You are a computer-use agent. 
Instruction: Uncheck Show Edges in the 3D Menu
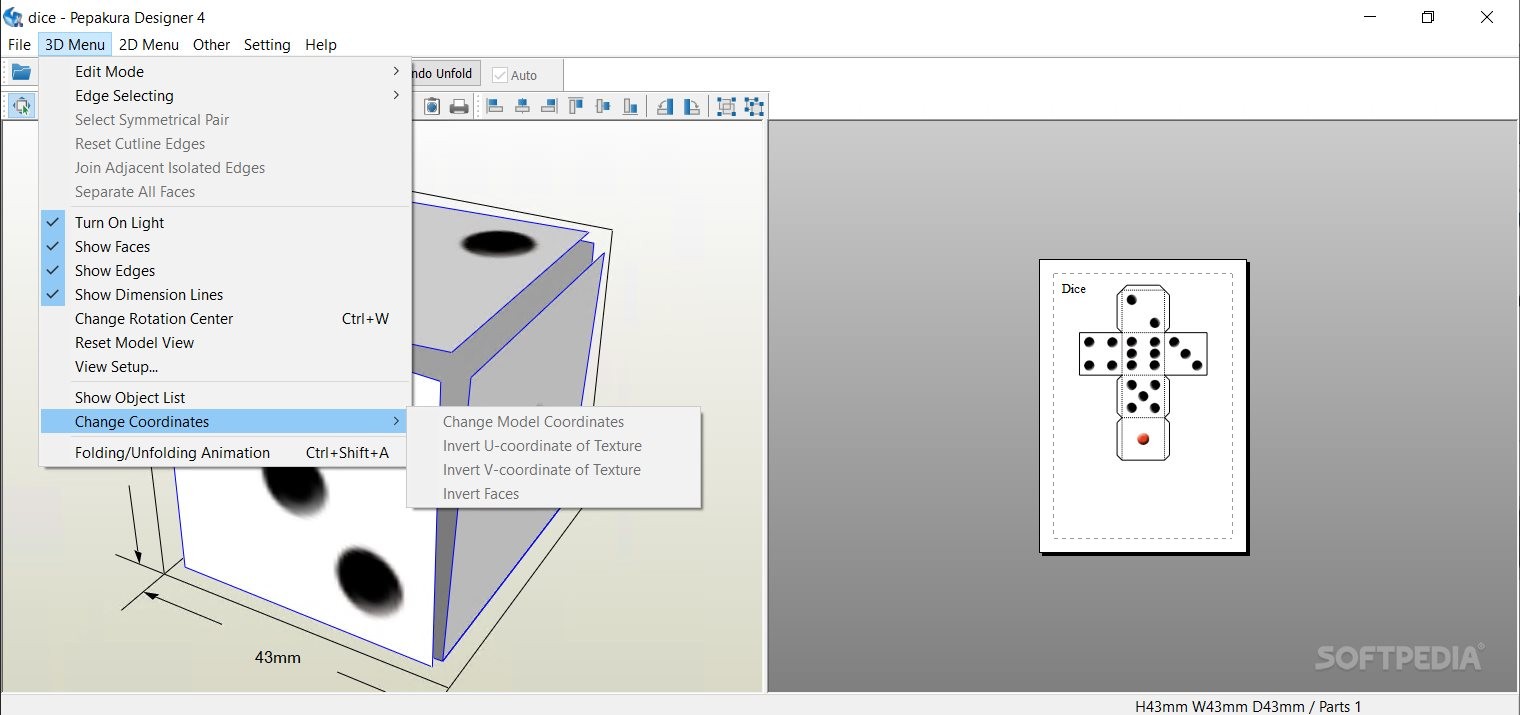coord(225,271)
